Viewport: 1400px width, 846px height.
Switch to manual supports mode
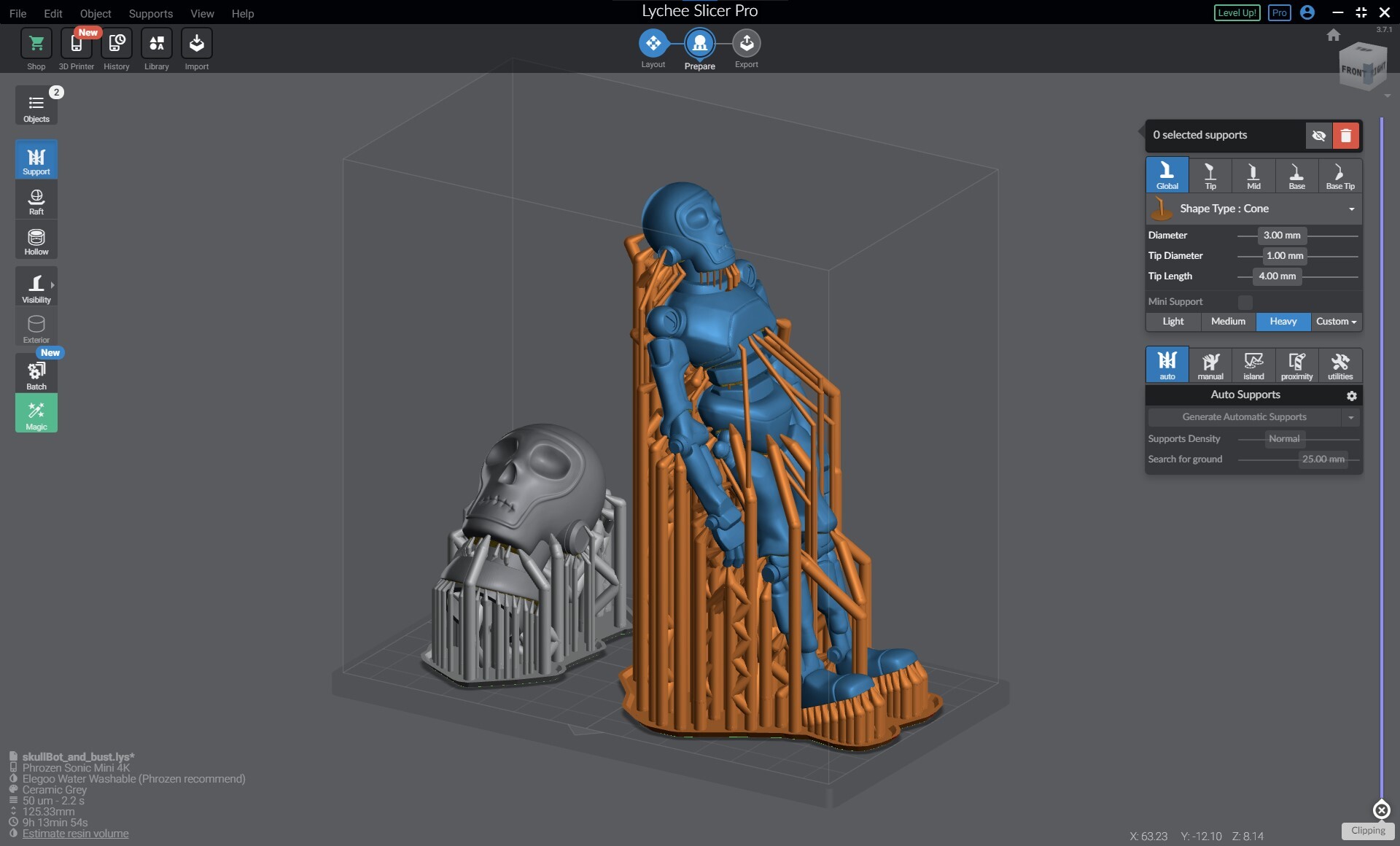click(x=1210, y=365)
